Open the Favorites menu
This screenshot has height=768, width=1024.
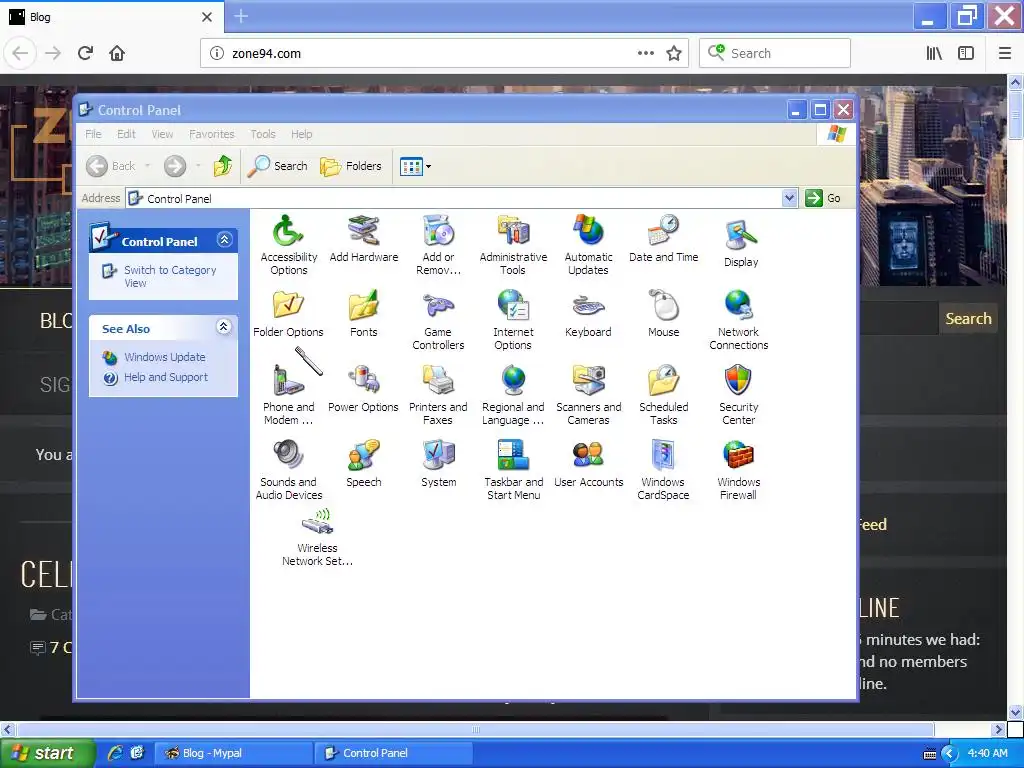212,134
